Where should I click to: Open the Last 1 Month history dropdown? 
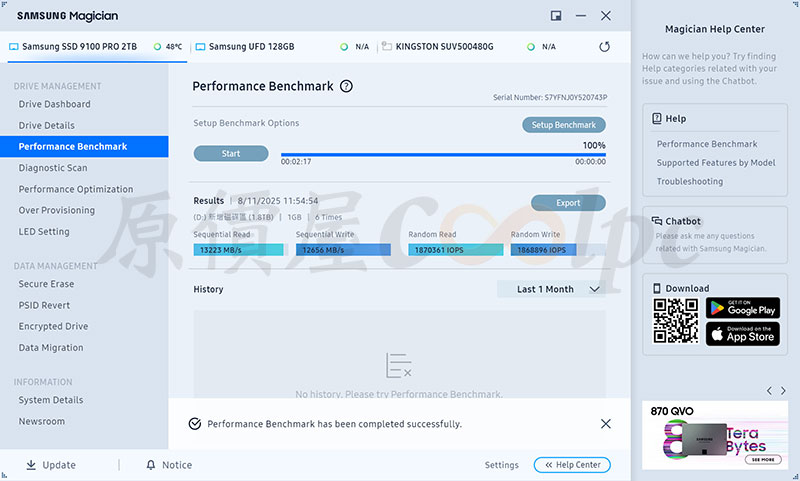pos(551,289)
